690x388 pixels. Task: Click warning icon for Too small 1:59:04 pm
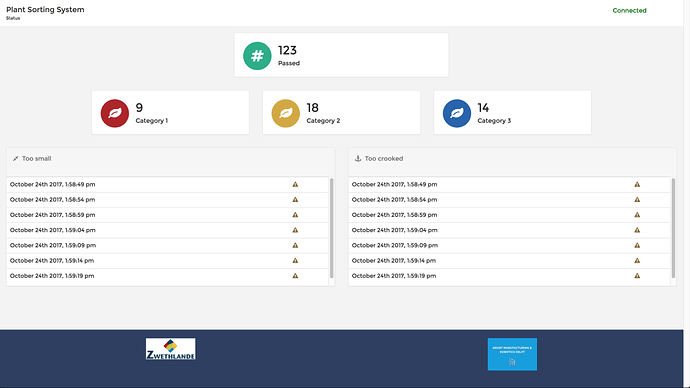(295, 230)
